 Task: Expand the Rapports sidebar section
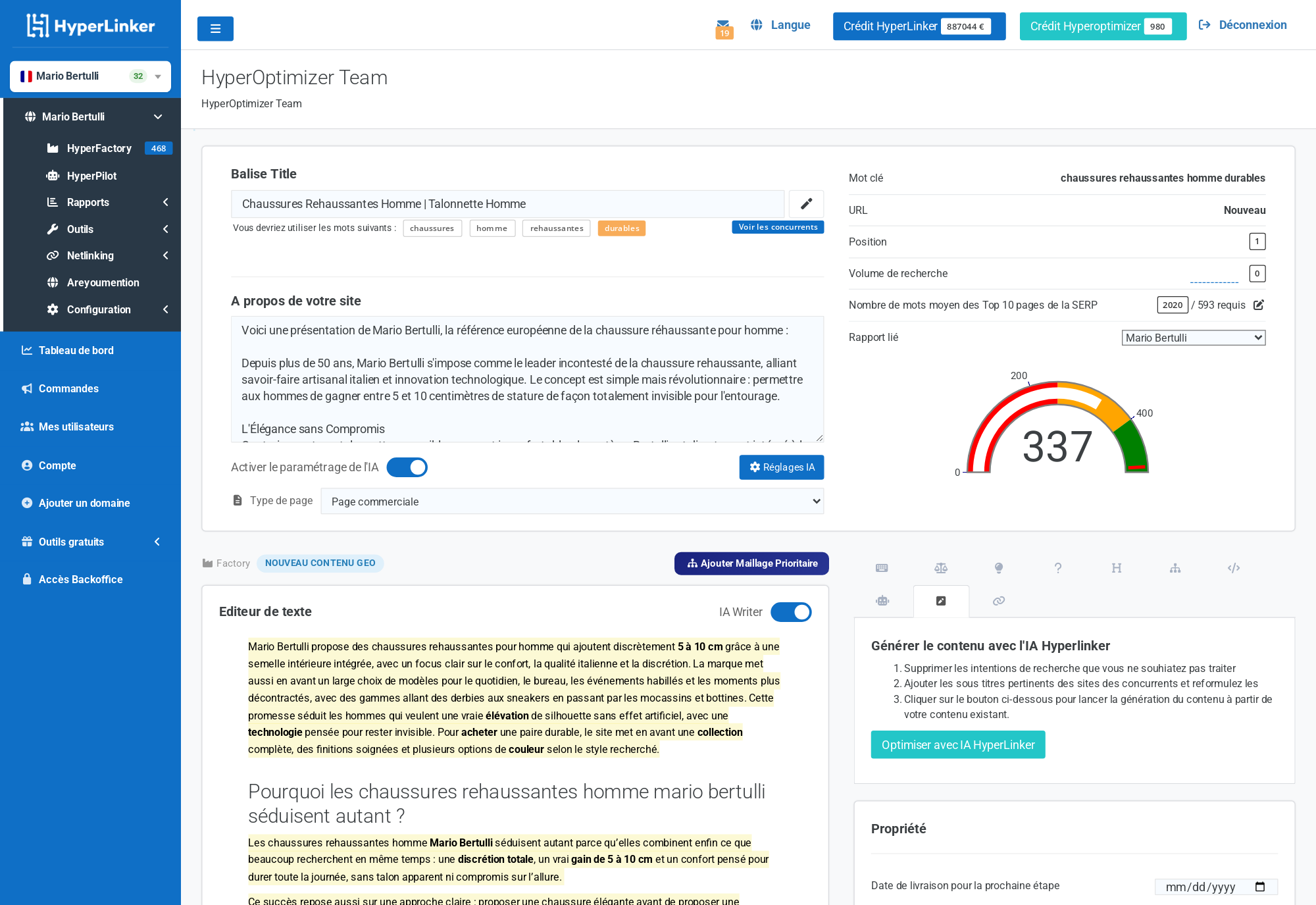[x=88, y=202]
